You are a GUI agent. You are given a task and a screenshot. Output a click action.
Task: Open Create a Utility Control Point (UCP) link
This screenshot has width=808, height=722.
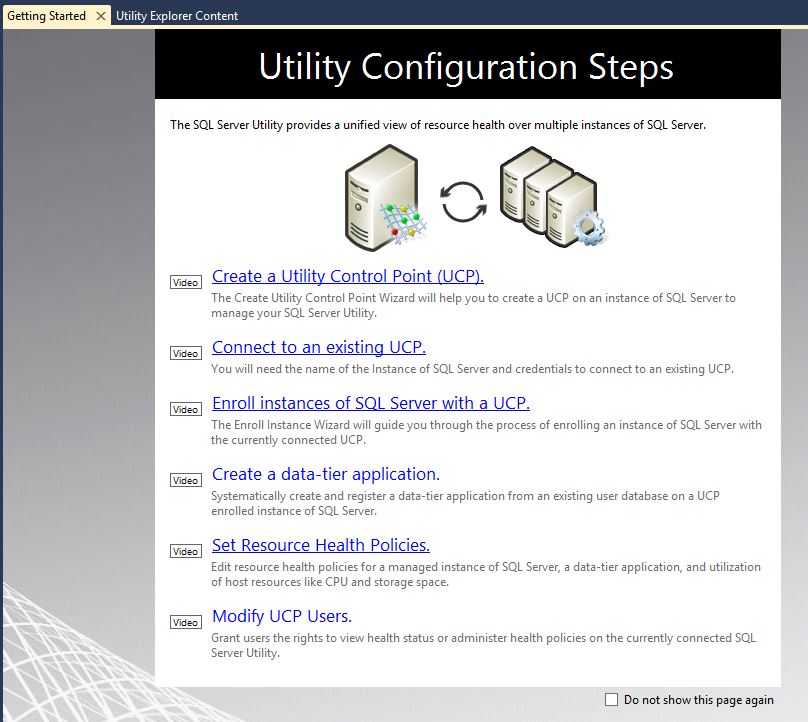click(348, 276)
